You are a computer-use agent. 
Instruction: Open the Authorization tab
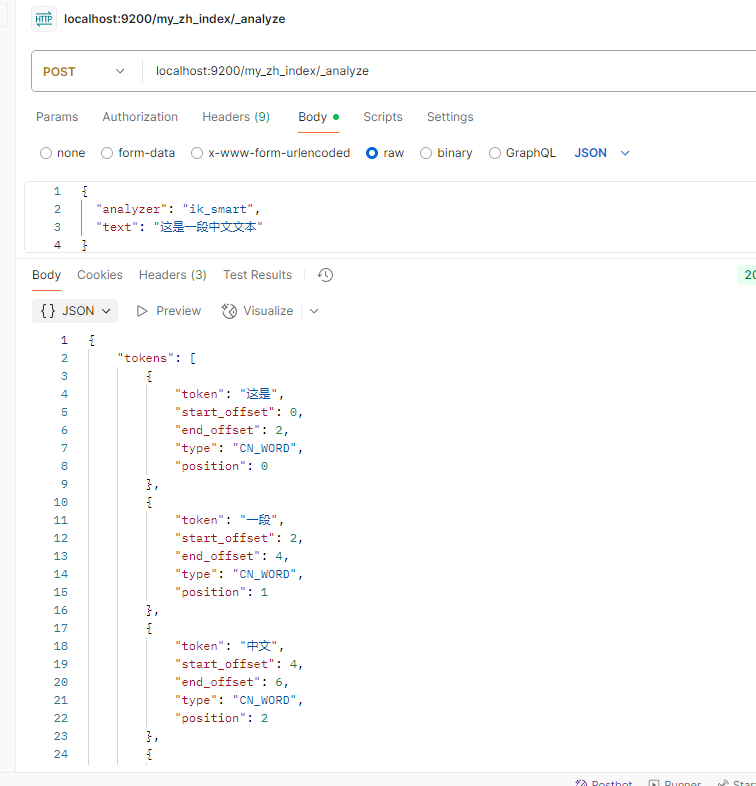tap(140, 117)
